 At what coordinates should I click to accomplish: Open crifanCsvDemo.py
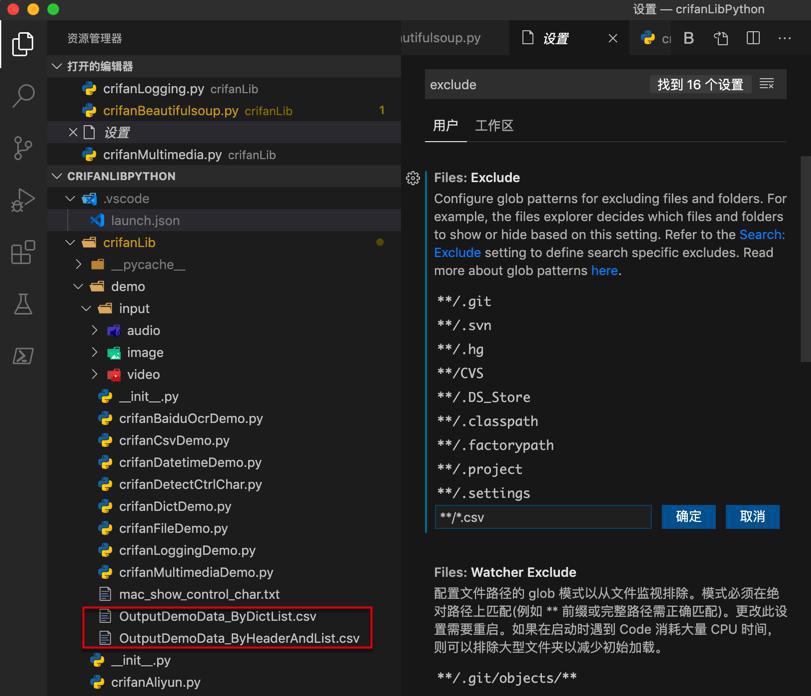(224, 441)
